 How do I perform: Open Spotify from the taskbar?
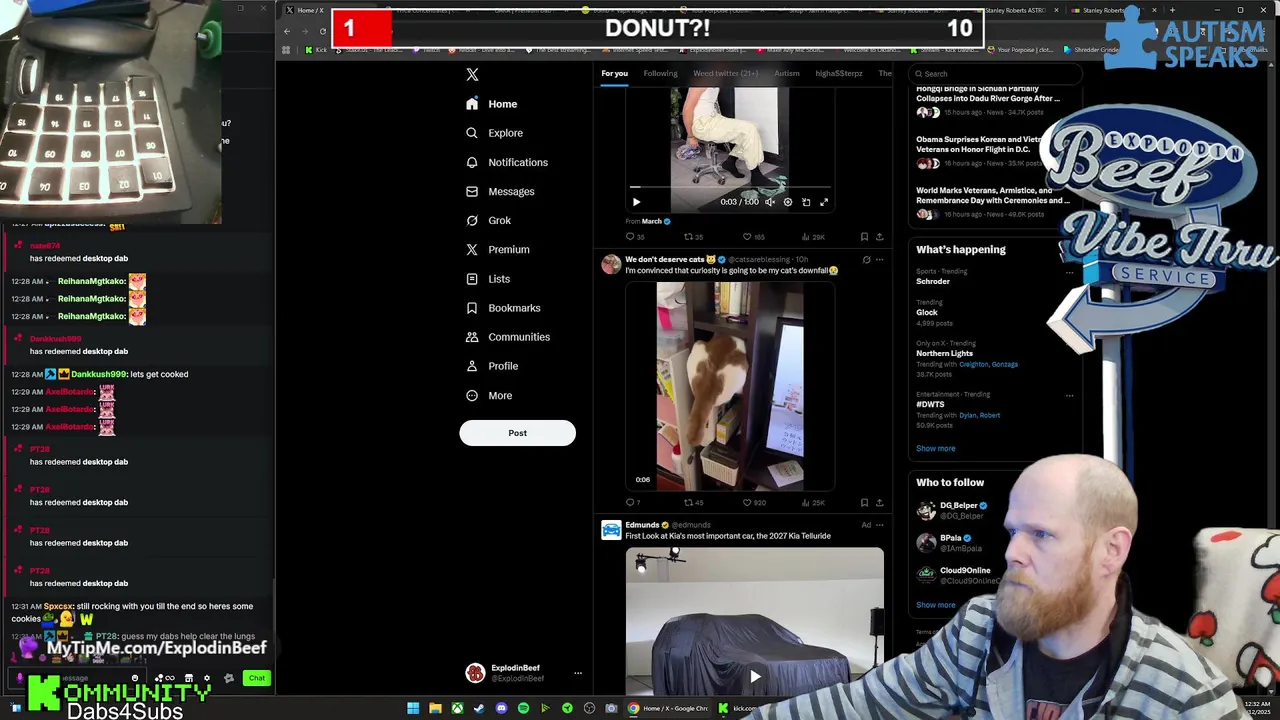tap(523, 708)
